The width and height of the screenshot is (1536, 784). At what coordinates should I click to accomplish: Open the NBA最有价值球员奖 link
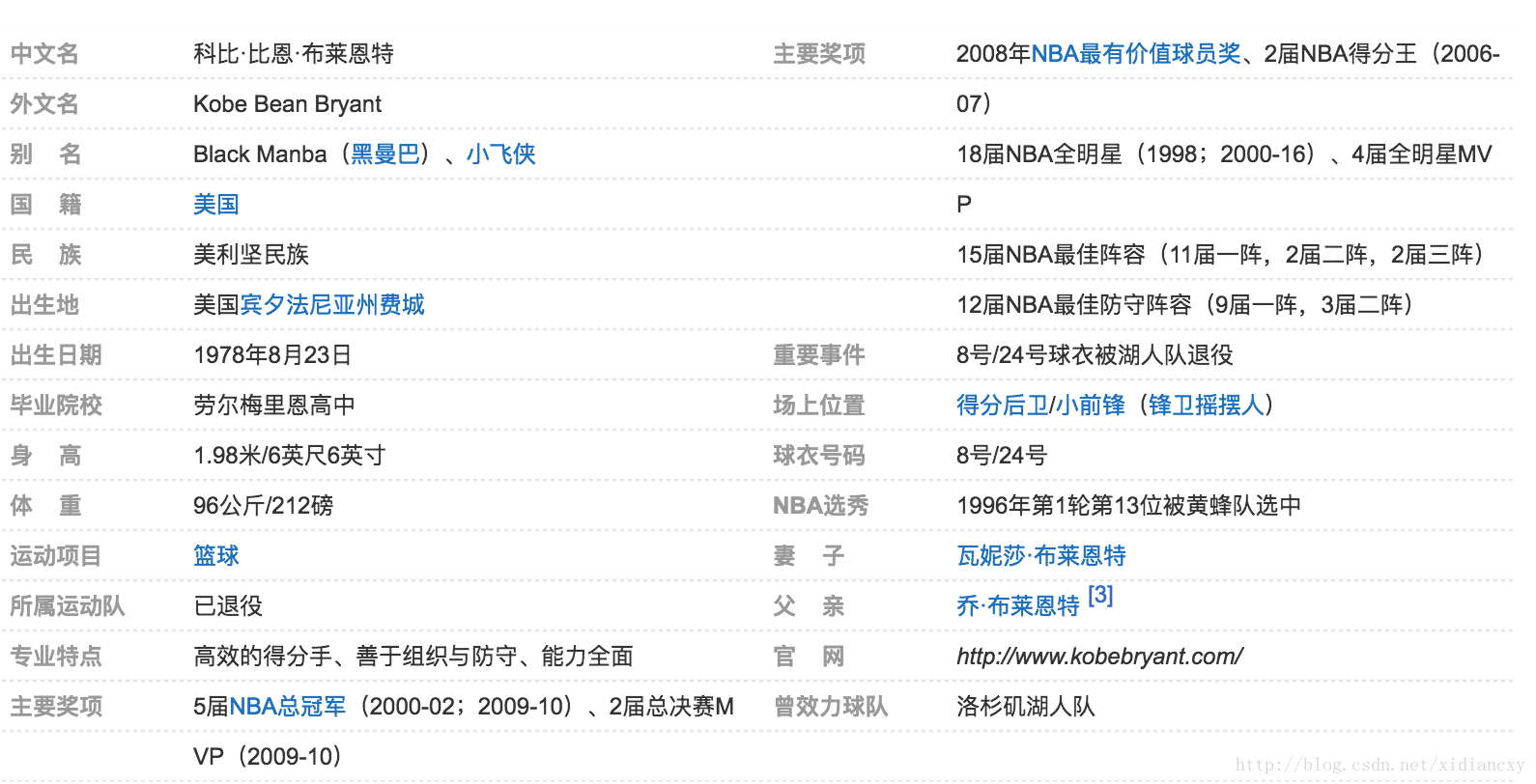pos(1136,54)
